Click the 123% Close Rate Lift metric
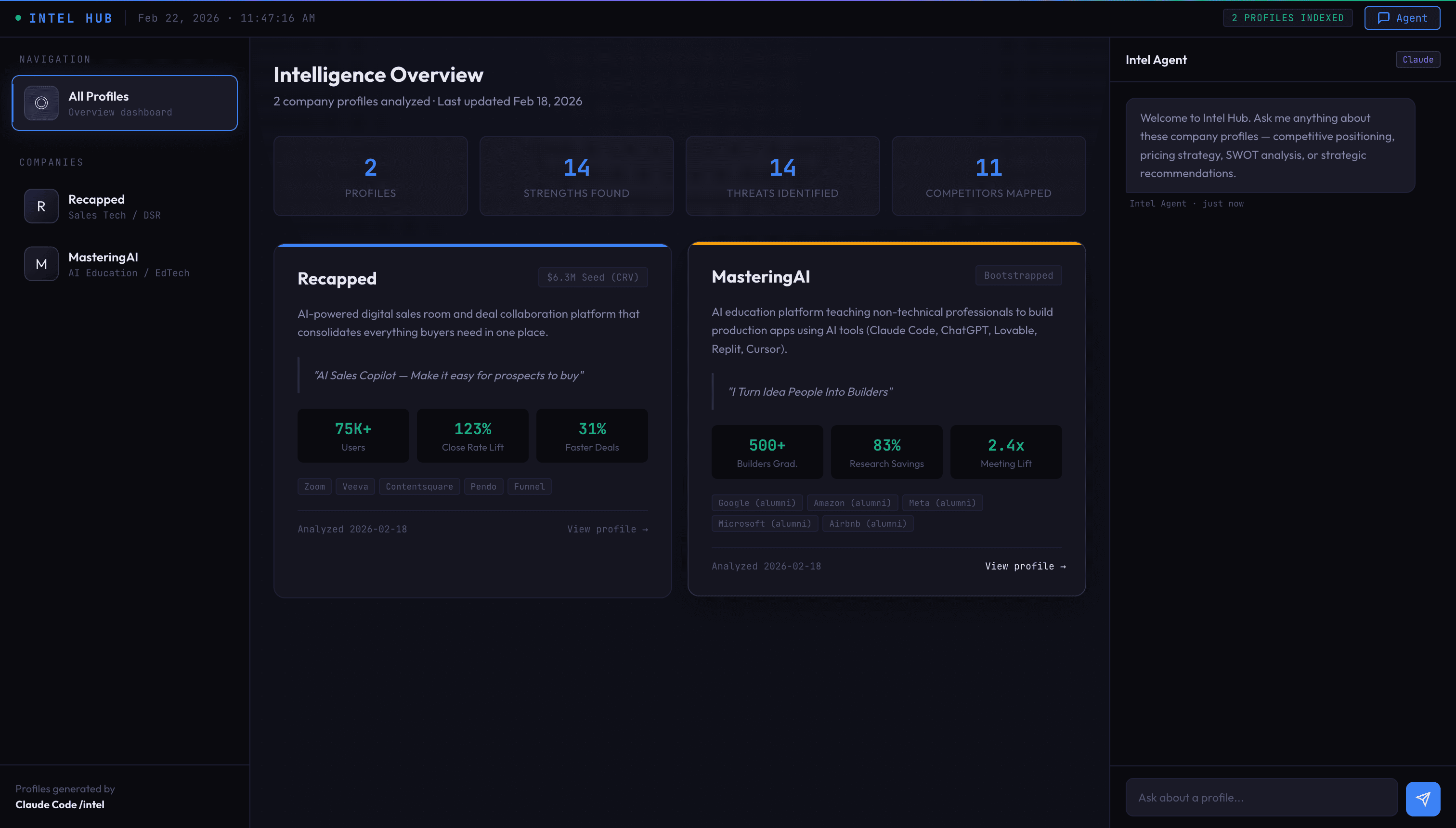Viewport: 1456px width, 828px height. 472,436
